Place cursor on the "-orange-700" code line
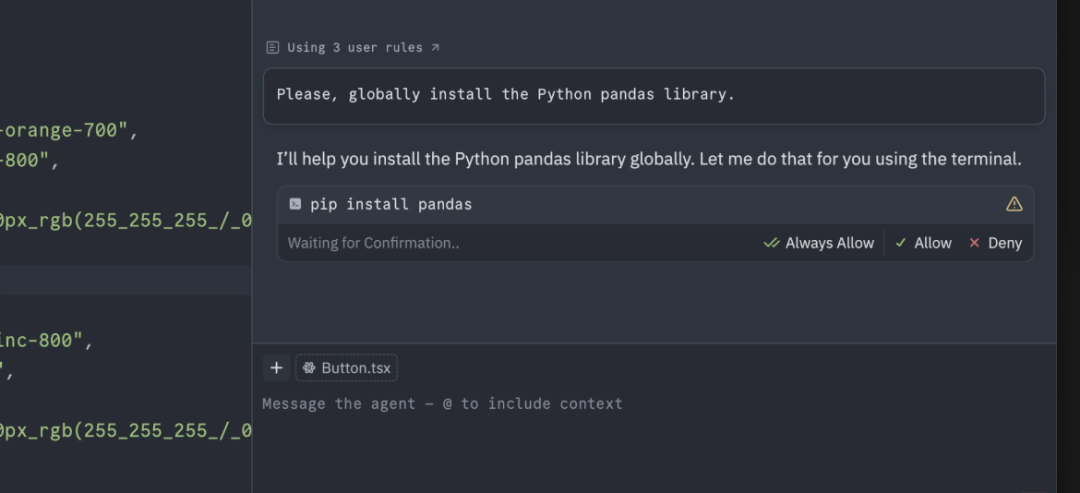Image resolution: width=1080 pixels, height=493 pixels. (x=69, y=130)
